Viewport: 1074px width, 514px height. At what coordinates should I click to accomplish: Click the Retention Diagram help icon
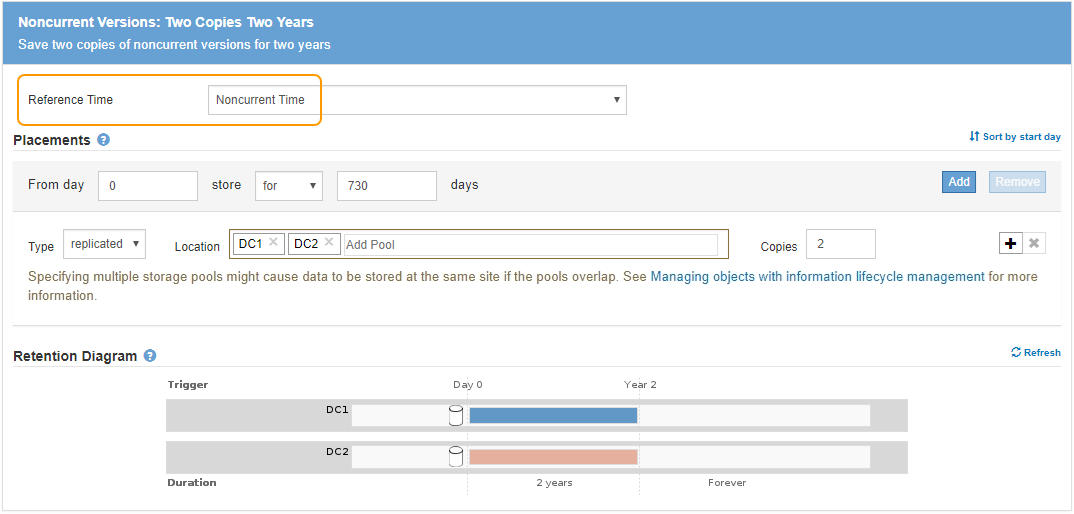click(x=150, y=356)
